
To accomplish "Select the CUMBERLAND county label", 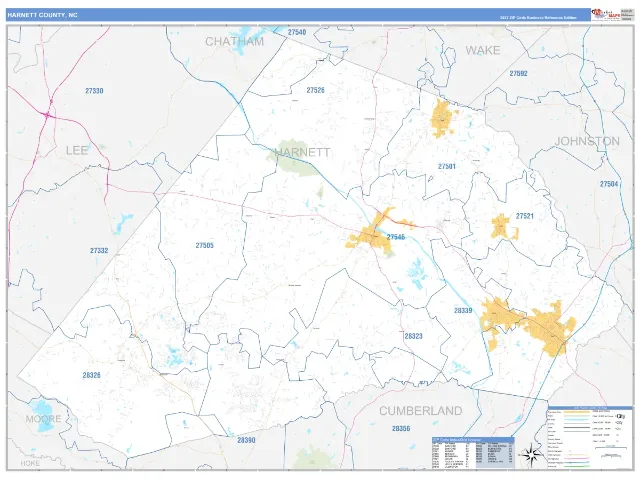I will click(x=421, y=411).
